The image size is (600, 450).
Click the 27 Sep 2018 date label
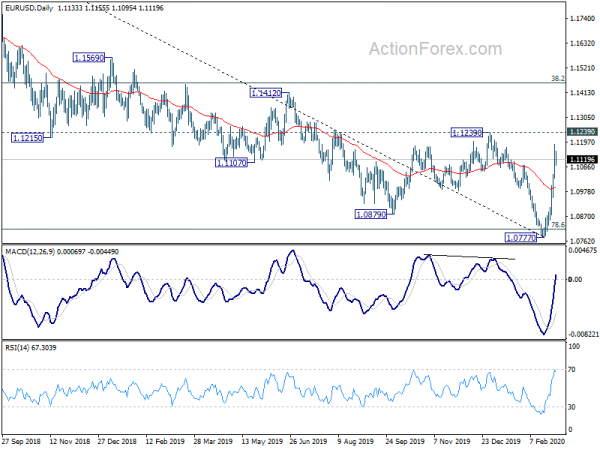pyautogui.click(x=21, y=441)
